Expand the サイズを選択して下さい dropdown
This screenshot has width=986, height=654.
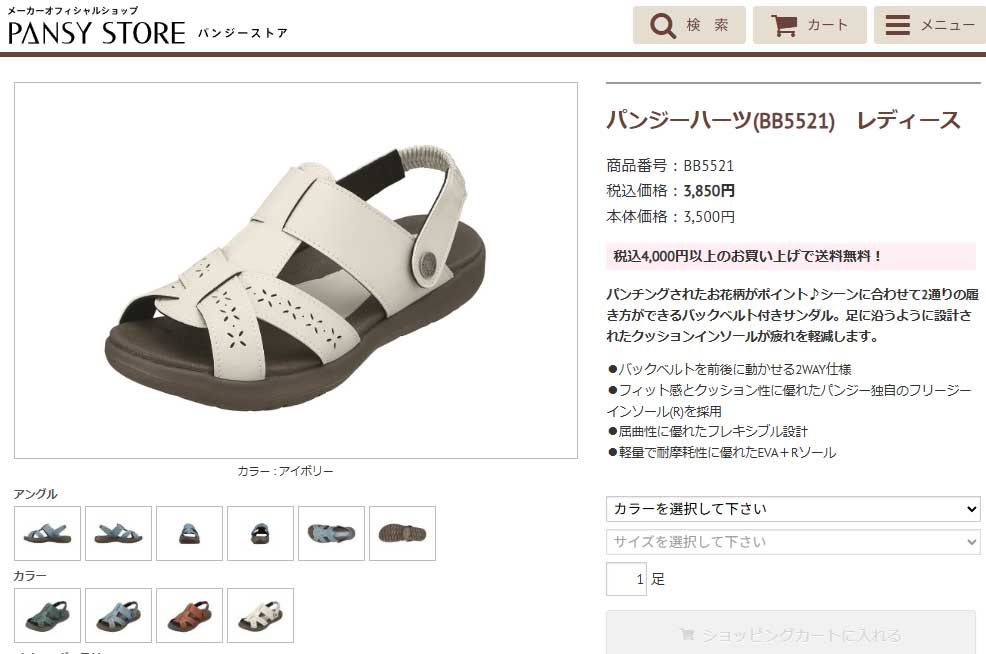793,542
